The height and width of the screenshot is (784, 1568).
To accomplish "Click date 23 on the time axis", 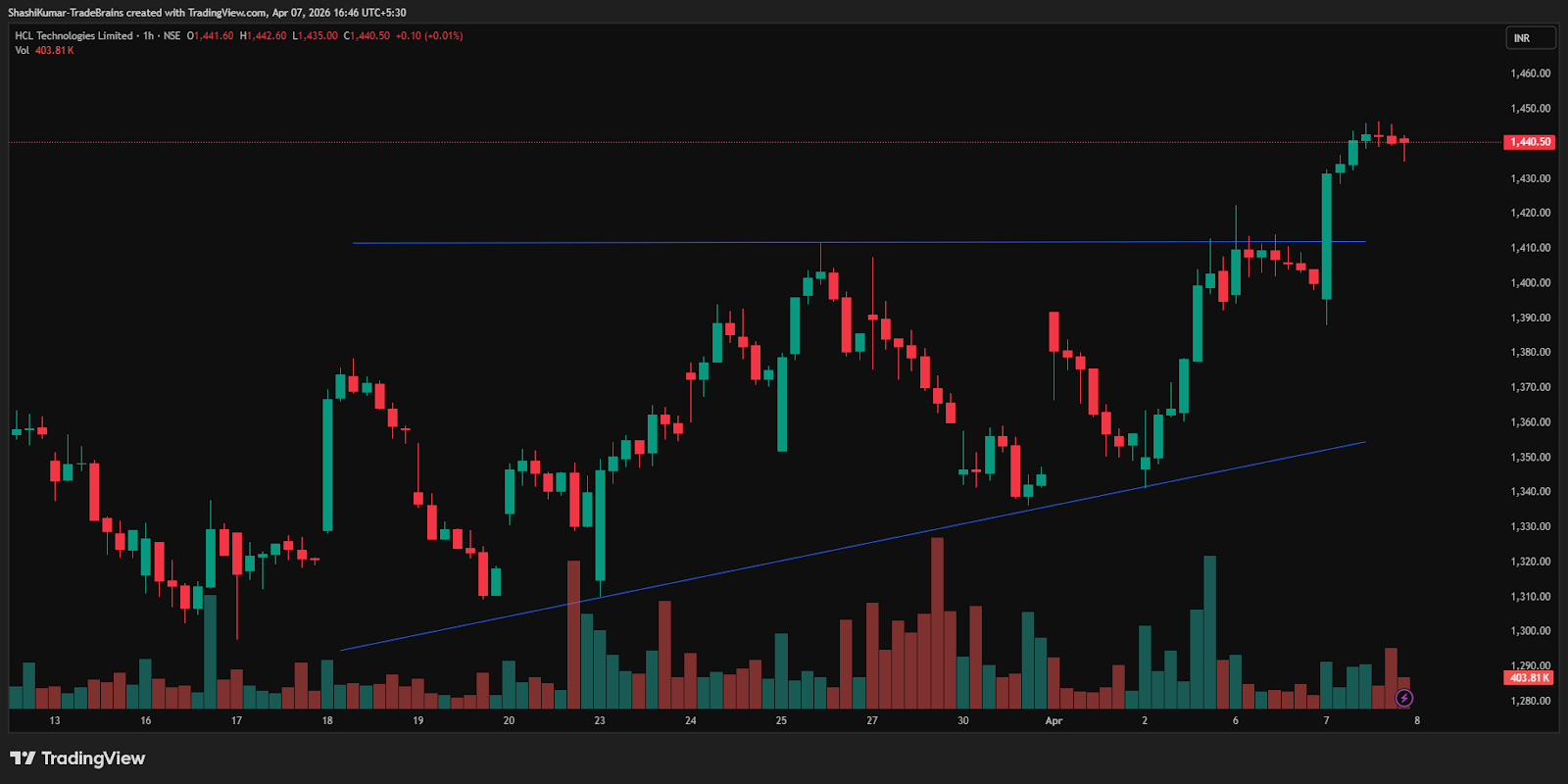I will 600,720.
